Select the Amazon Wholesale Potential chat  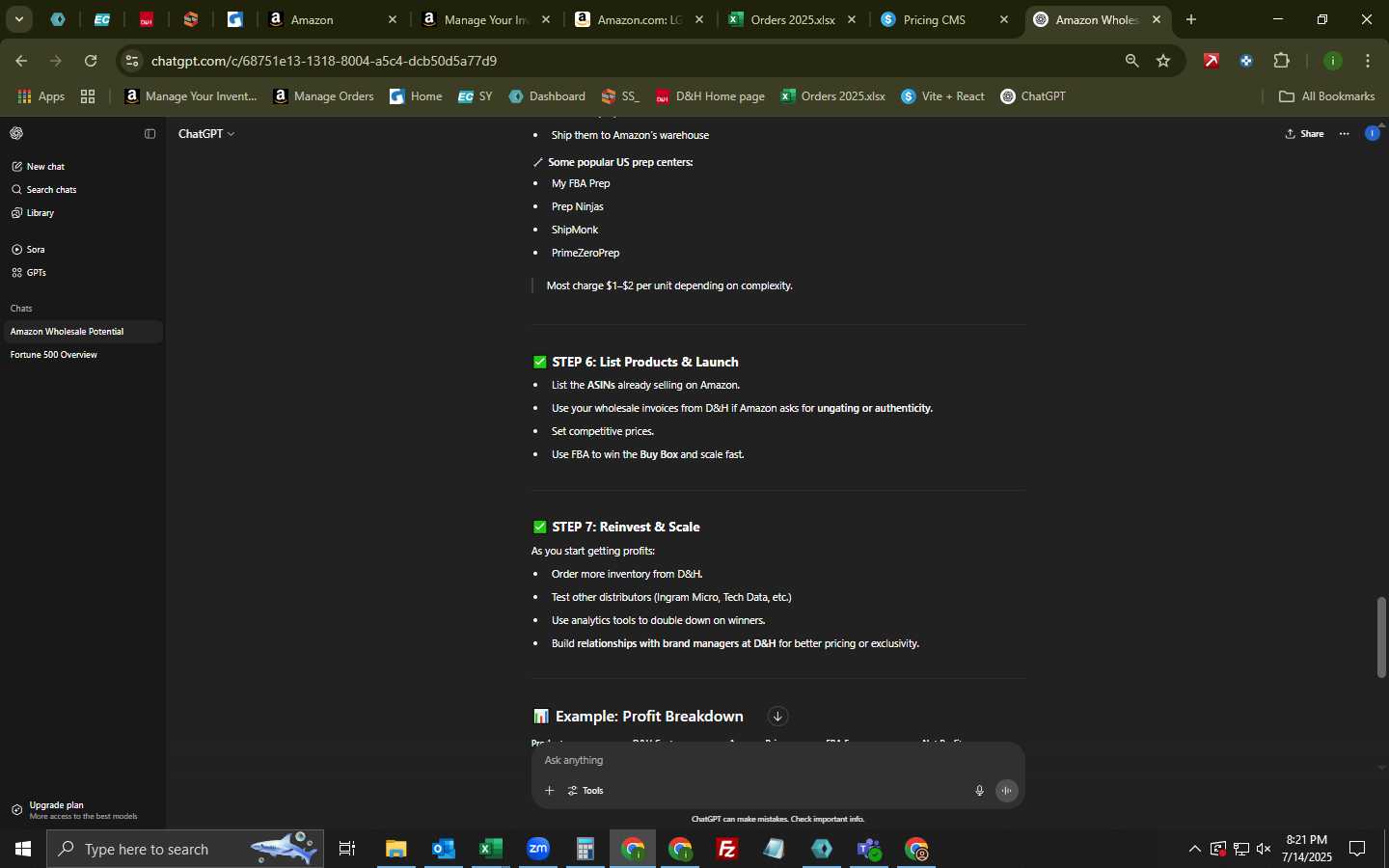[x=81, y=332]
